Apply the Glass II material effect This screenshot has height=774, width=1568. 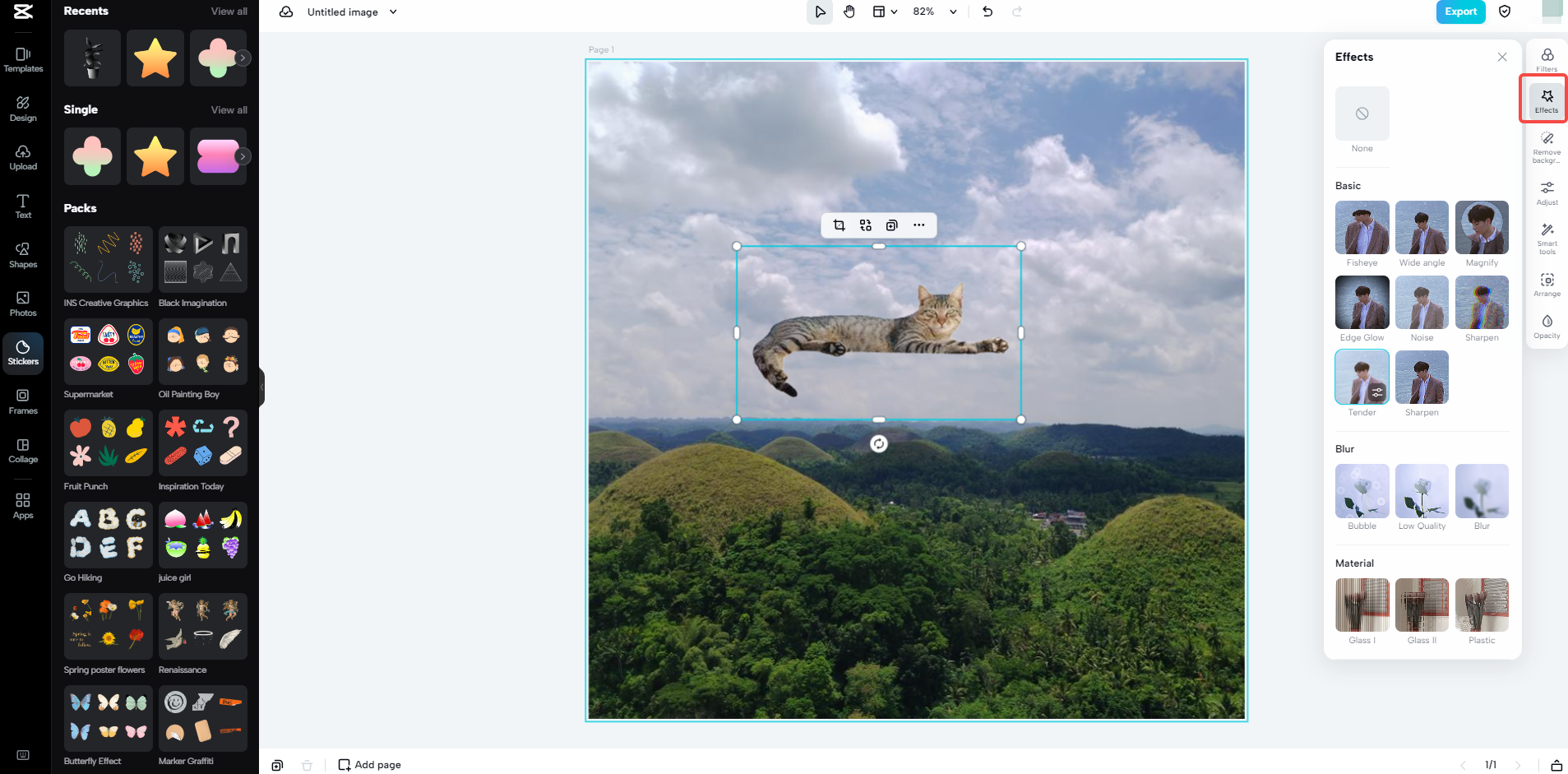pyautogui.click(x=1422, y=605)
